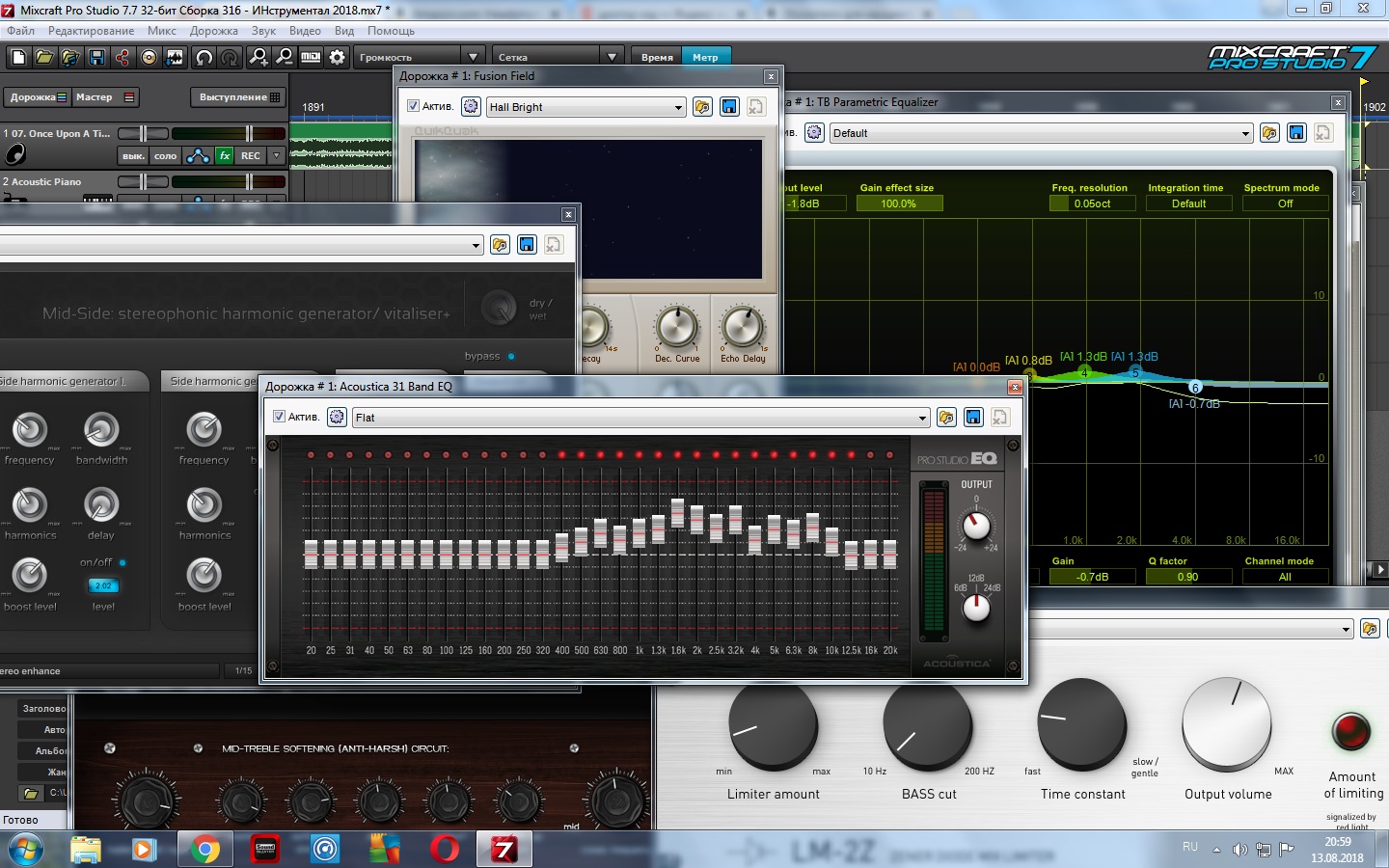Load preset in TB Parametric Equalizer

point(1269,133)
